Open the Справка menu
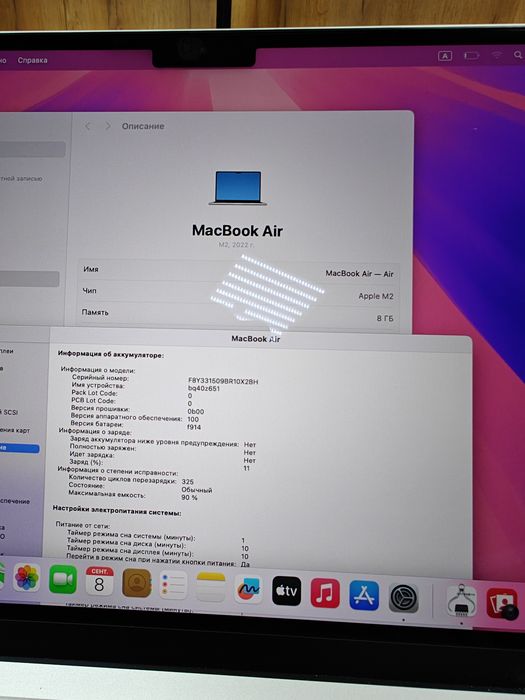 pos(33,60)
